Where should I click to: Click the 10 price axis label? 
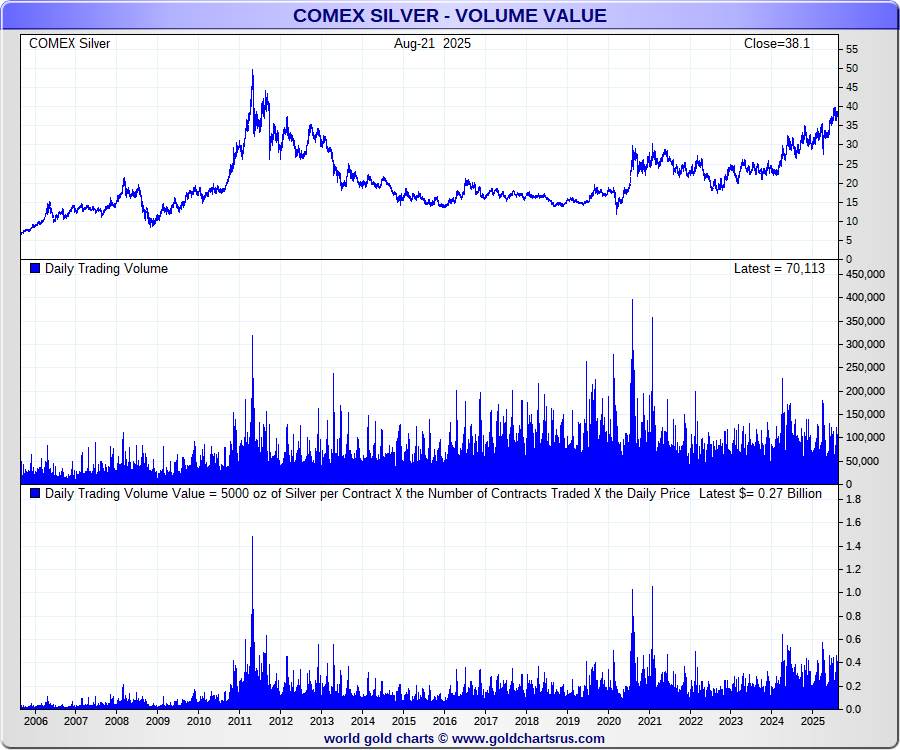852,221
